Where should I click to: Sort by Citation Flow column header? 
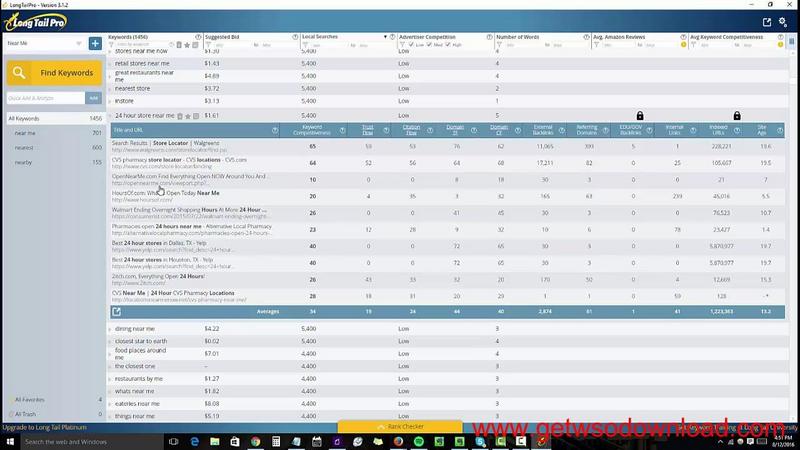411,130
